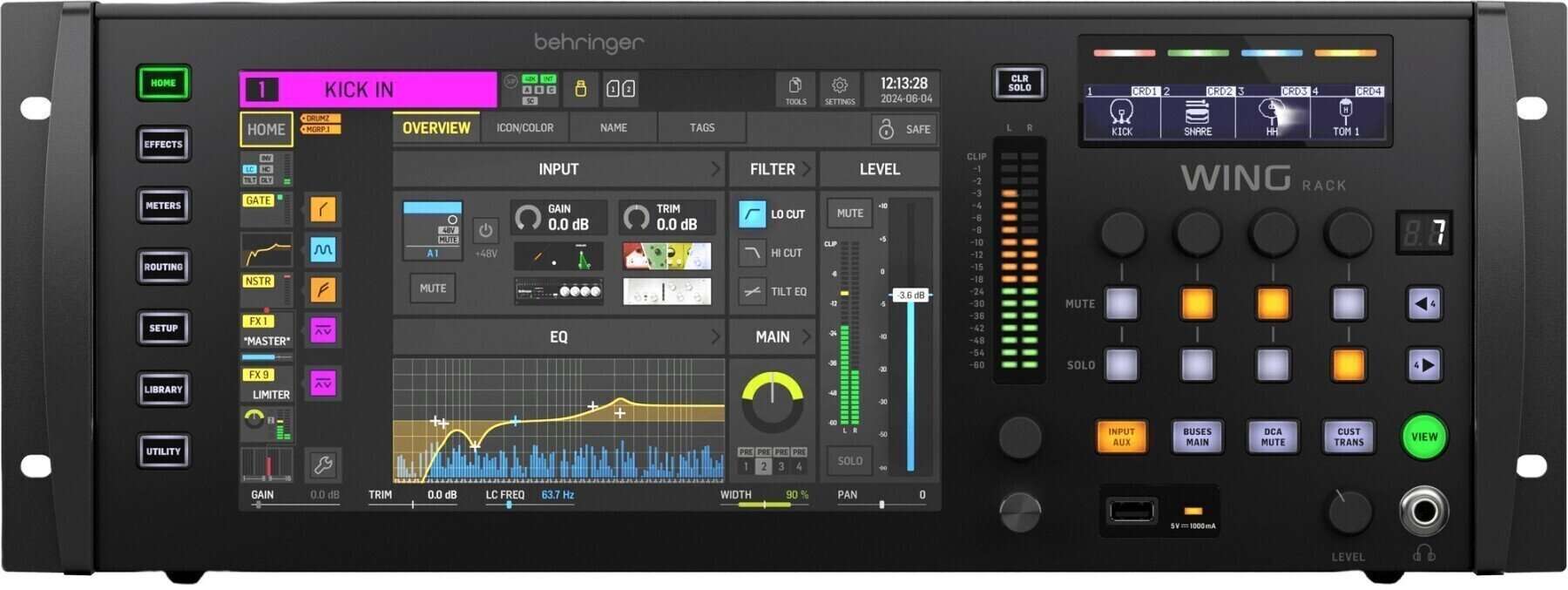Screen dimensions: 1568x590
Task: Expand the FILTER section arrow
Action: [807, 169]
